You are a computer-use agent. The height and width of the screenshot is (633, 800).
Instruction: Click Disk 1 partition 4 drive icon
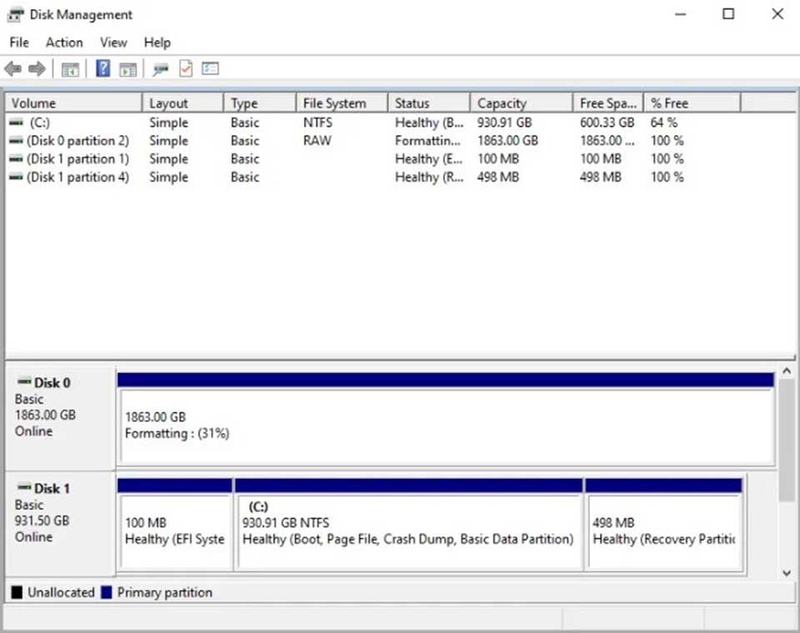coord(16,177)
